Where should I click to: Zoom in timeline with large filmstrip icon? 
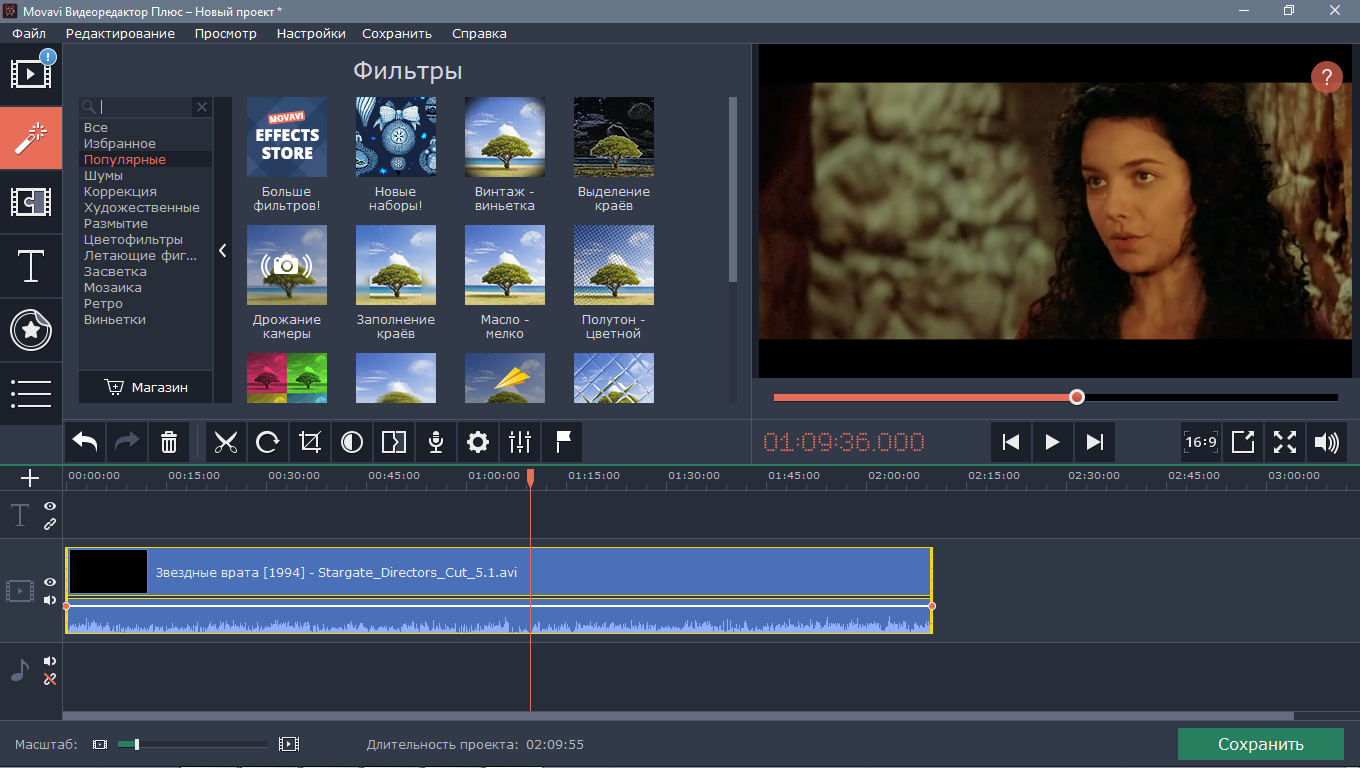pos(289,744)
